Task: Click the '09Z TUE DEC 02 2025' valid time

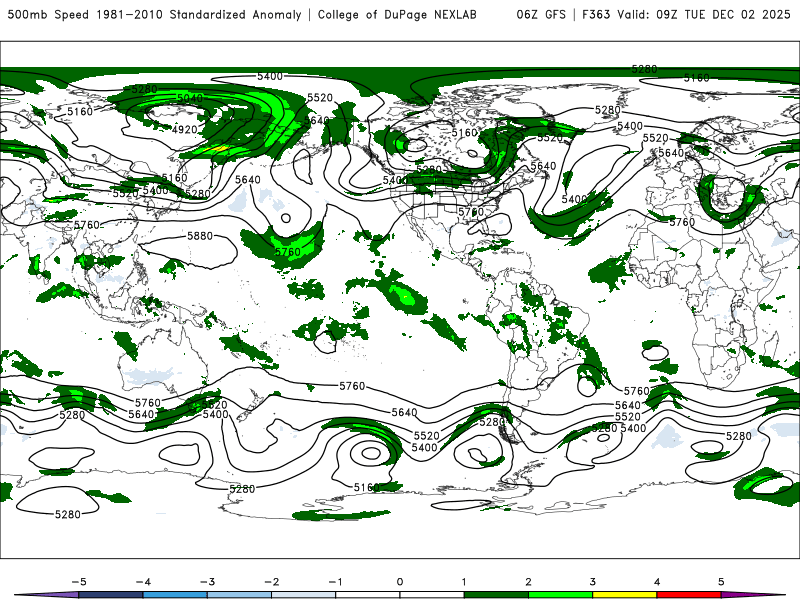Action: point(723,14)
